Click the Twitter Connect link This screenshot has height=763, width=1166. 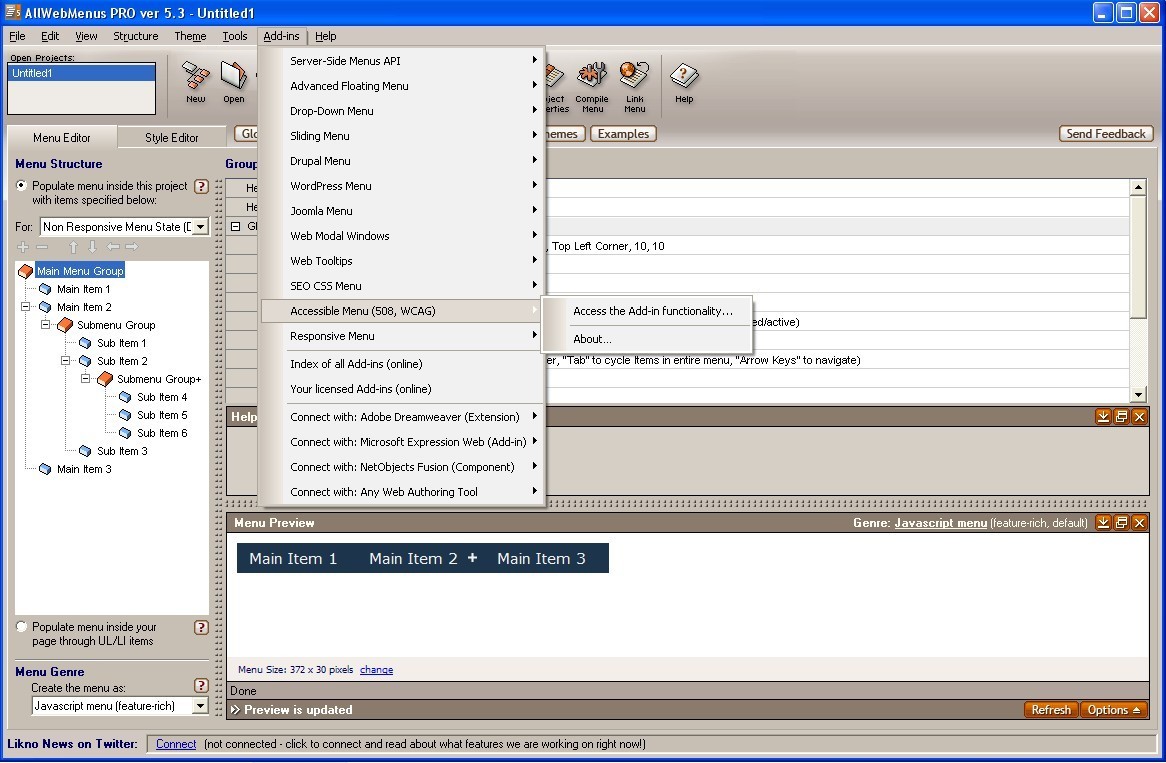176,744
